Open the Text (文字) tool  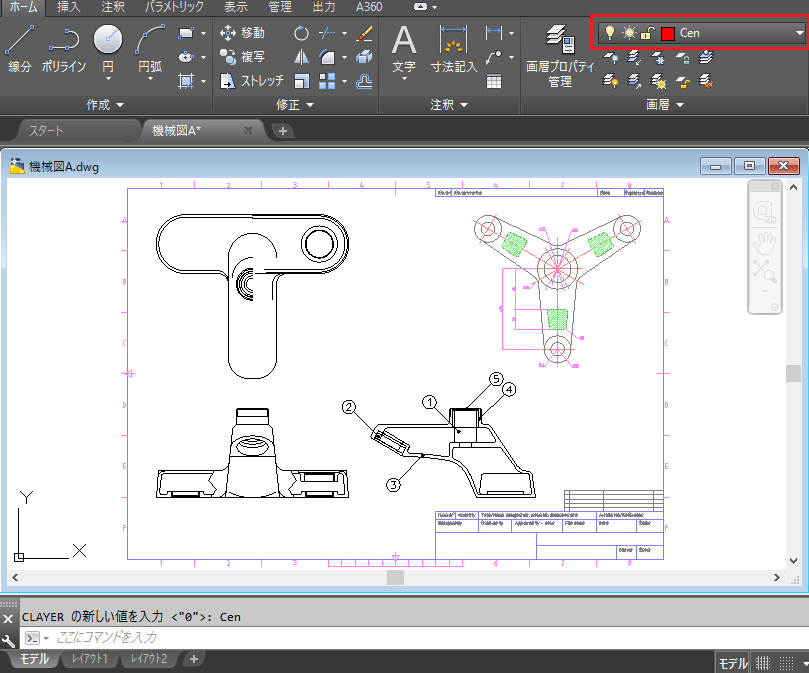point(404,49)
